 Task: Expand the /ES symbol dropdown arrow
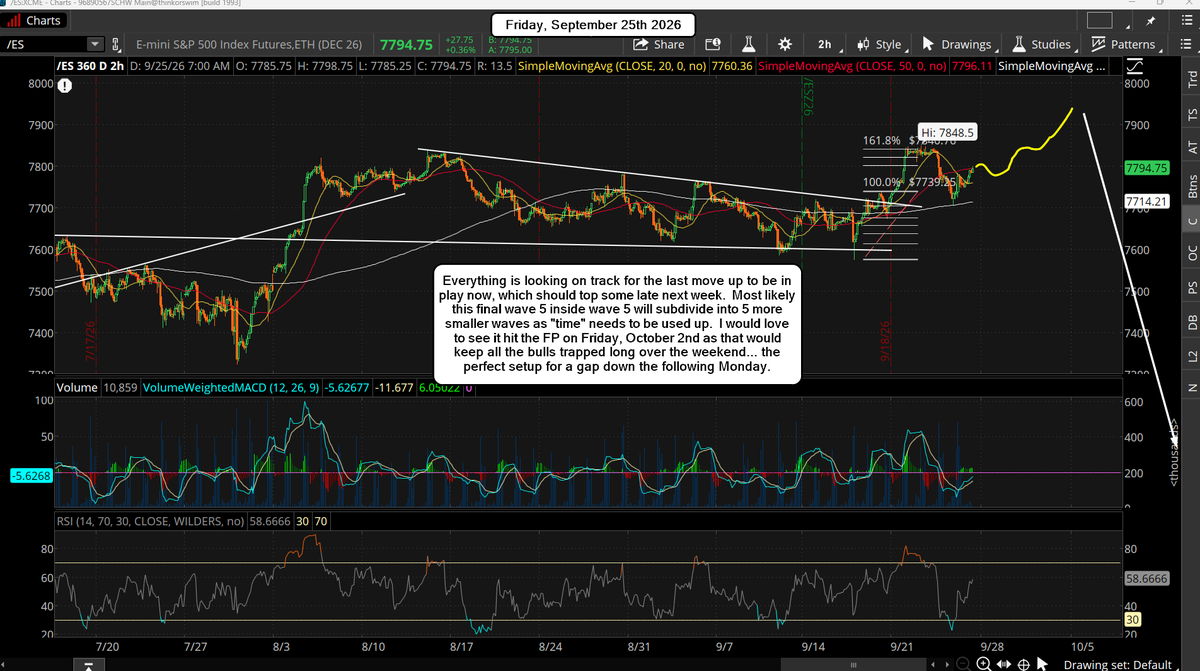95,44
